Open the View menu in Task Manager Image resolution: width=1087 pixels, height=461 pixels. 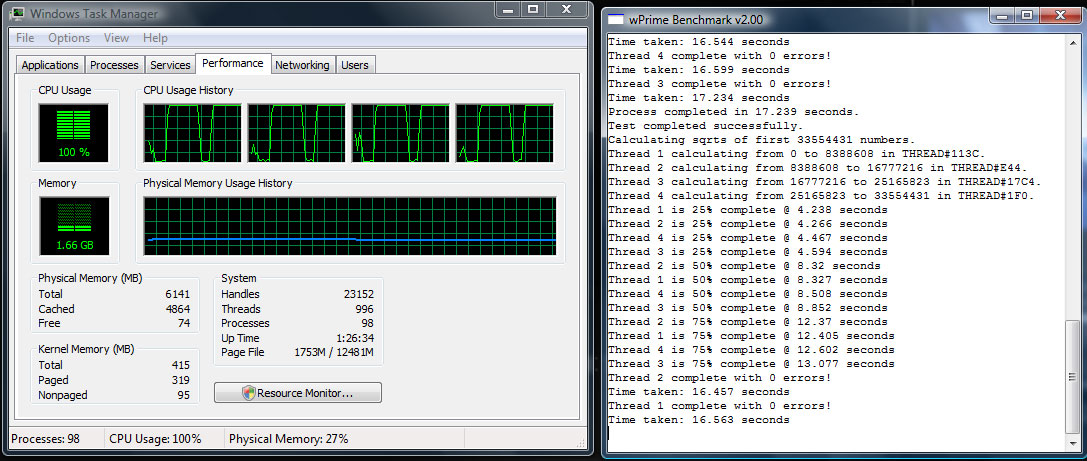click(x=116, y=38)
